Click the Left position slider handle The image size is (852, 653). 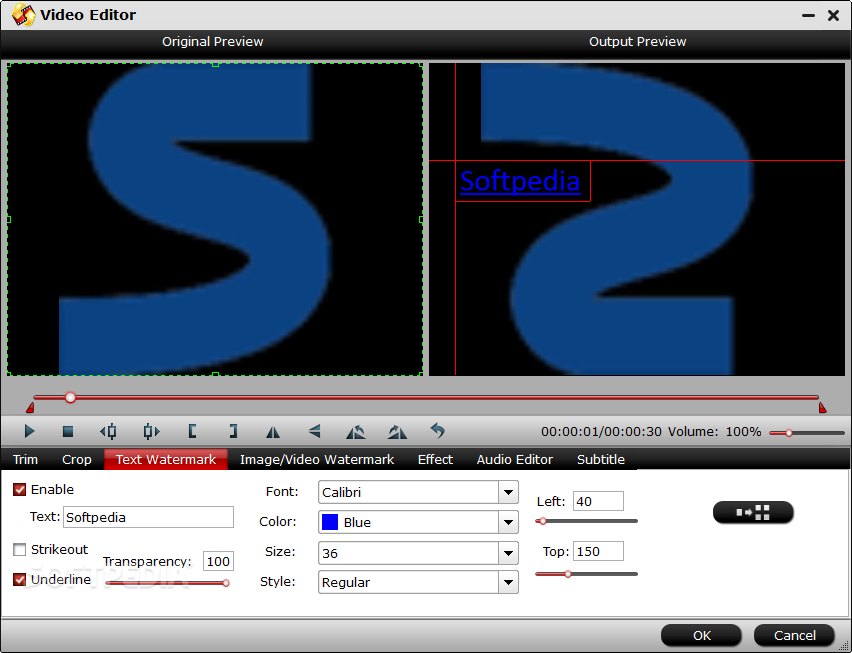tap(542, 521)
